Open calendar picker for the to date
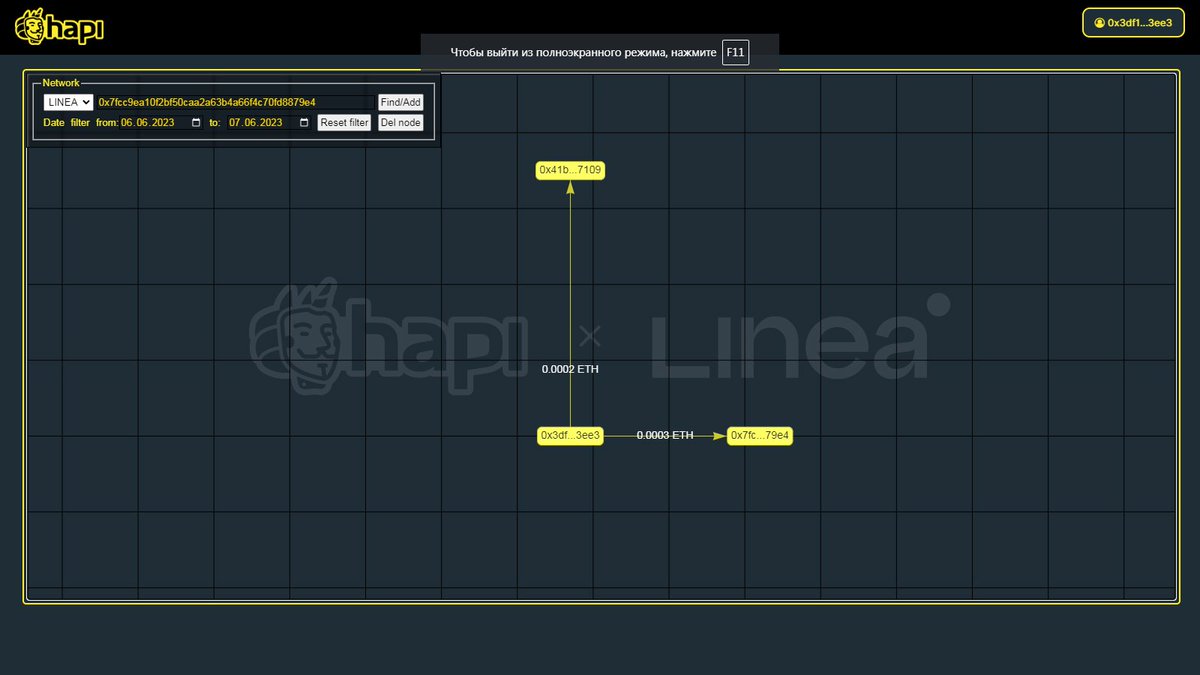This screenshot has height=675, width=1200. [304, 123]
